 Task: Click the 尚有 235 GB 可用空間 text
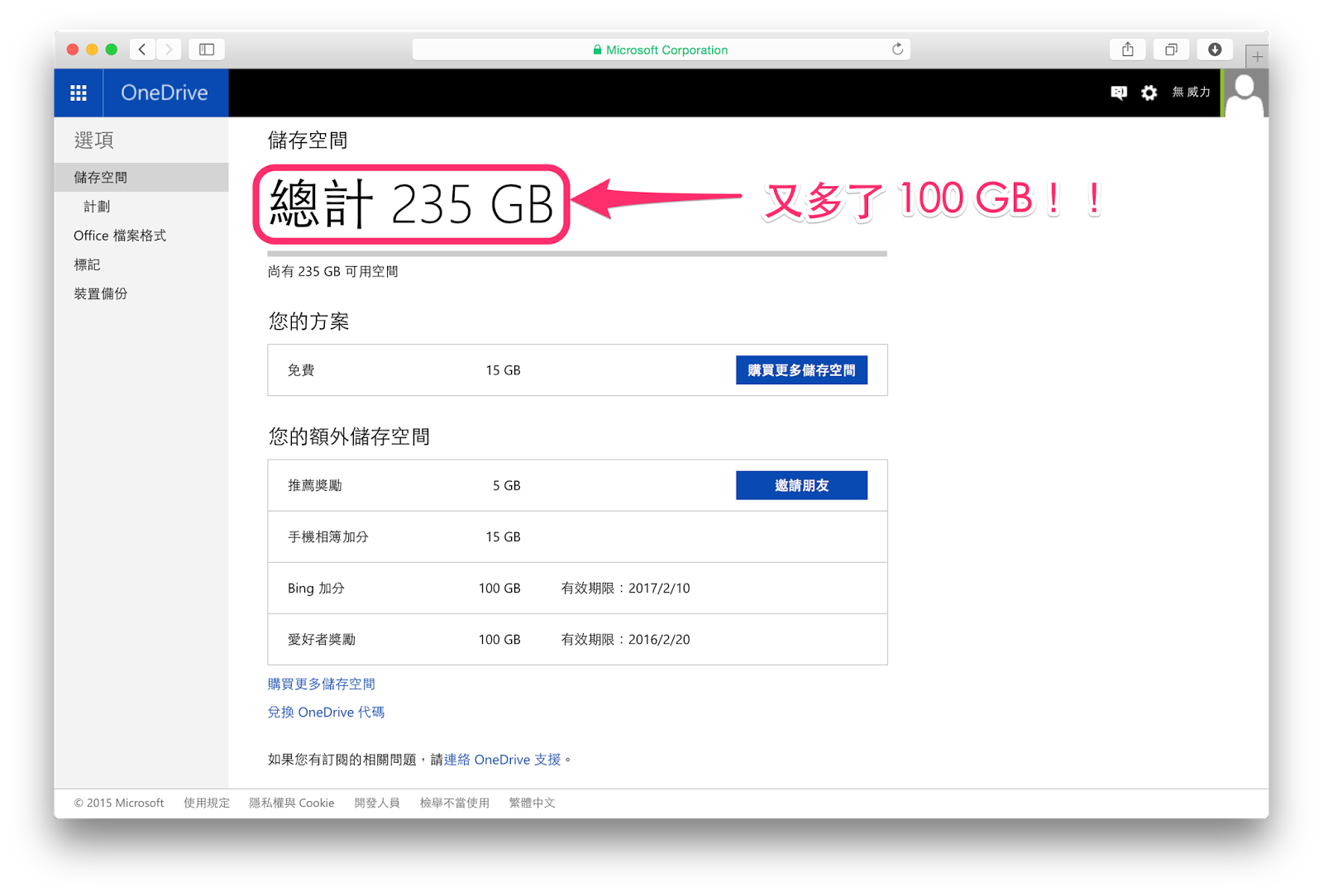[x=333, y=271]
